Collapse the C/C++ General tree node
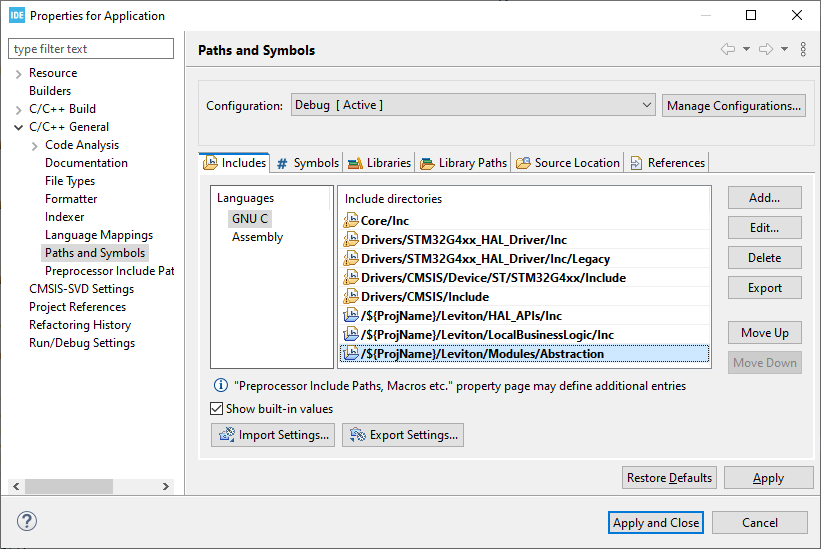Image resolution: width=821 pixels, height=549 pixels. click(x=19, y=127)
